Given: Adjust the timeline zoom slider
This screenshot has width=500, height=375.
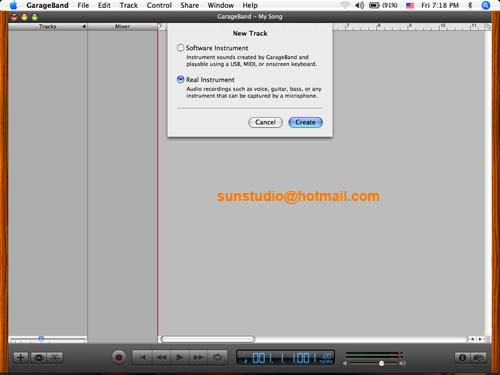Looking at the screenshot, I should [41, 339].
